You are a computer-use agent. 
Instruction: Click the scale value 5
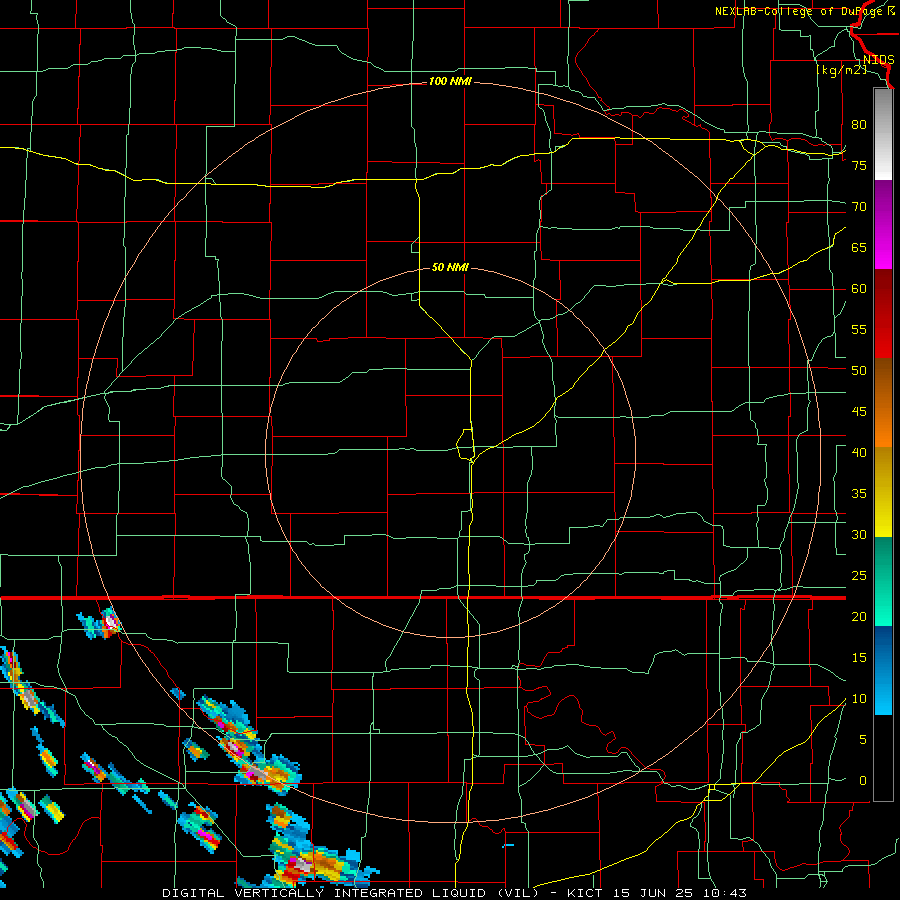[x=863, y=740]
